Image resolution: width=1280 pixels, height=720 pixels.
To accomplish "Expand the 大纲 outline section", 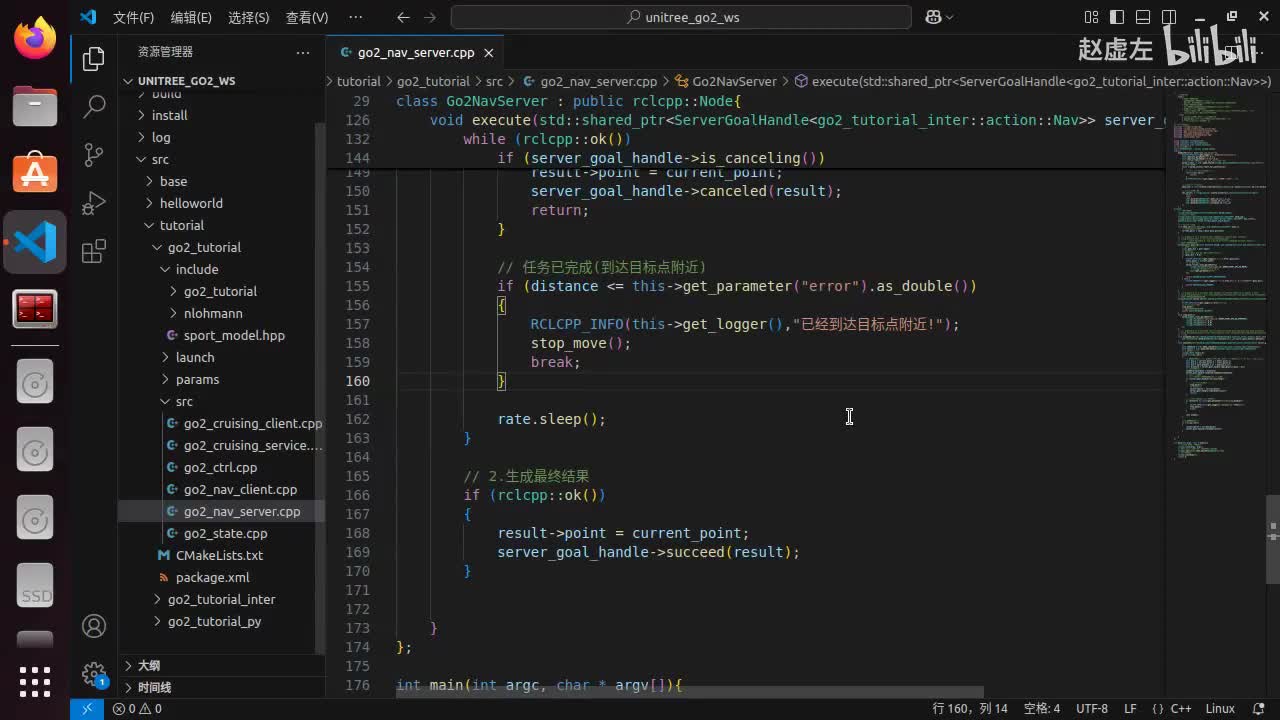I will [x=221, y=666].
